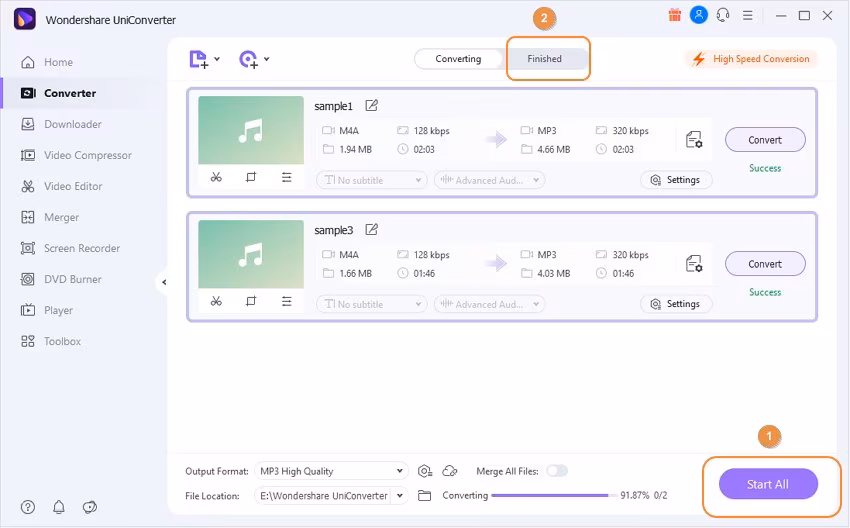
Task: Expand the File Location path dropdown arrow
Action: point(400,495)
